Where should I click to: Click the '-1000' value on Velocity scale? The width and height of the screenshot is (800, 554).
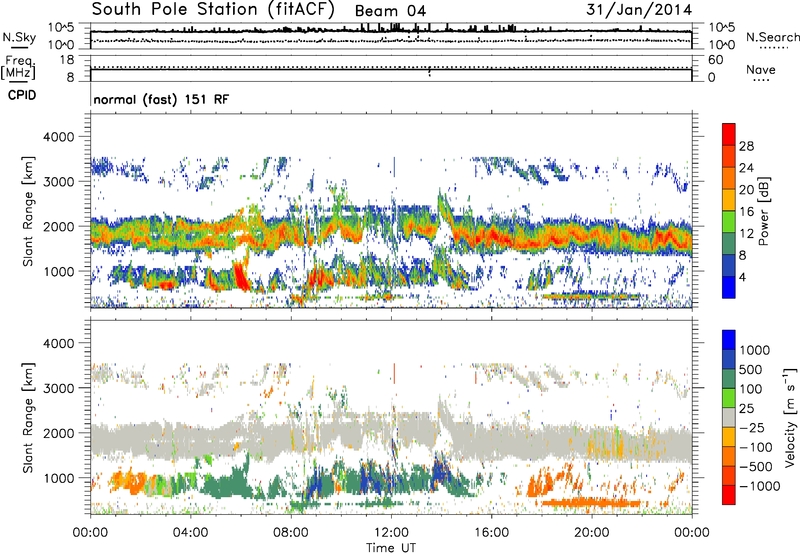pos(760,486)
